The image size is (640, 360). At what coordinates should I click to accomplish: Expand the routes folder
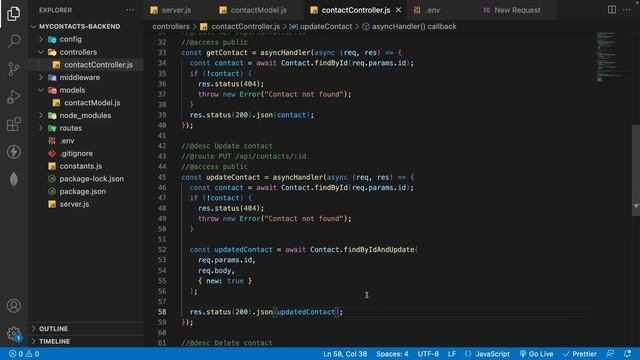click(x=71, y=128)
